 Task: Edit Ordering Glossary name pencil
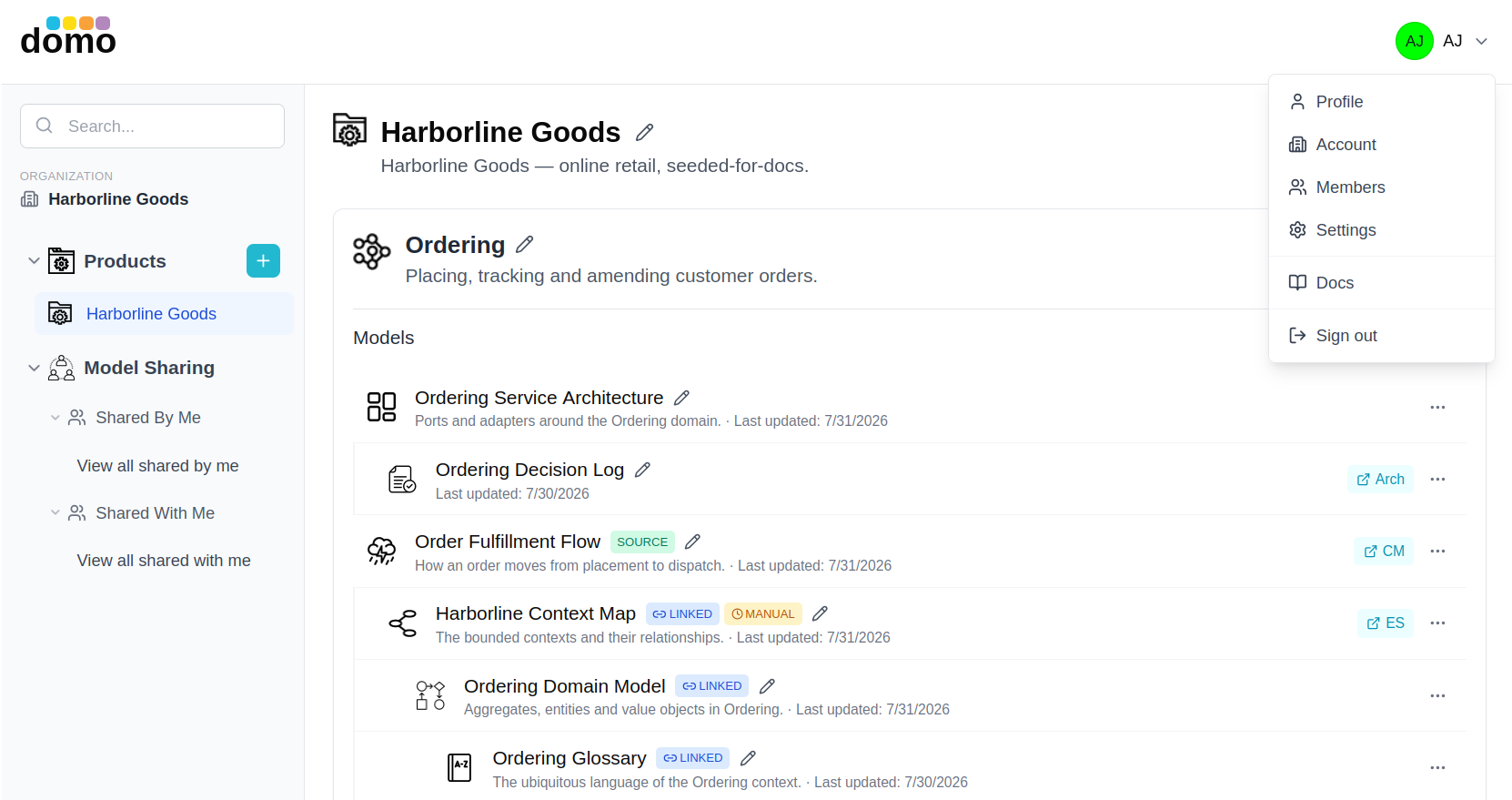tap(749, 758)
